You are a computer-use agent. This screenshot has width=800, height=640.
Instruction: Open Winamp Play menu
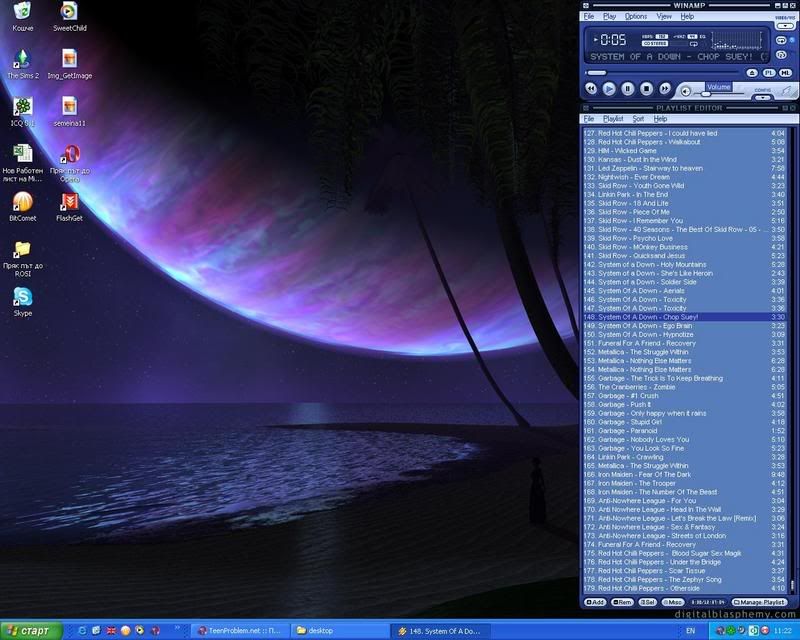coord(610,16)
